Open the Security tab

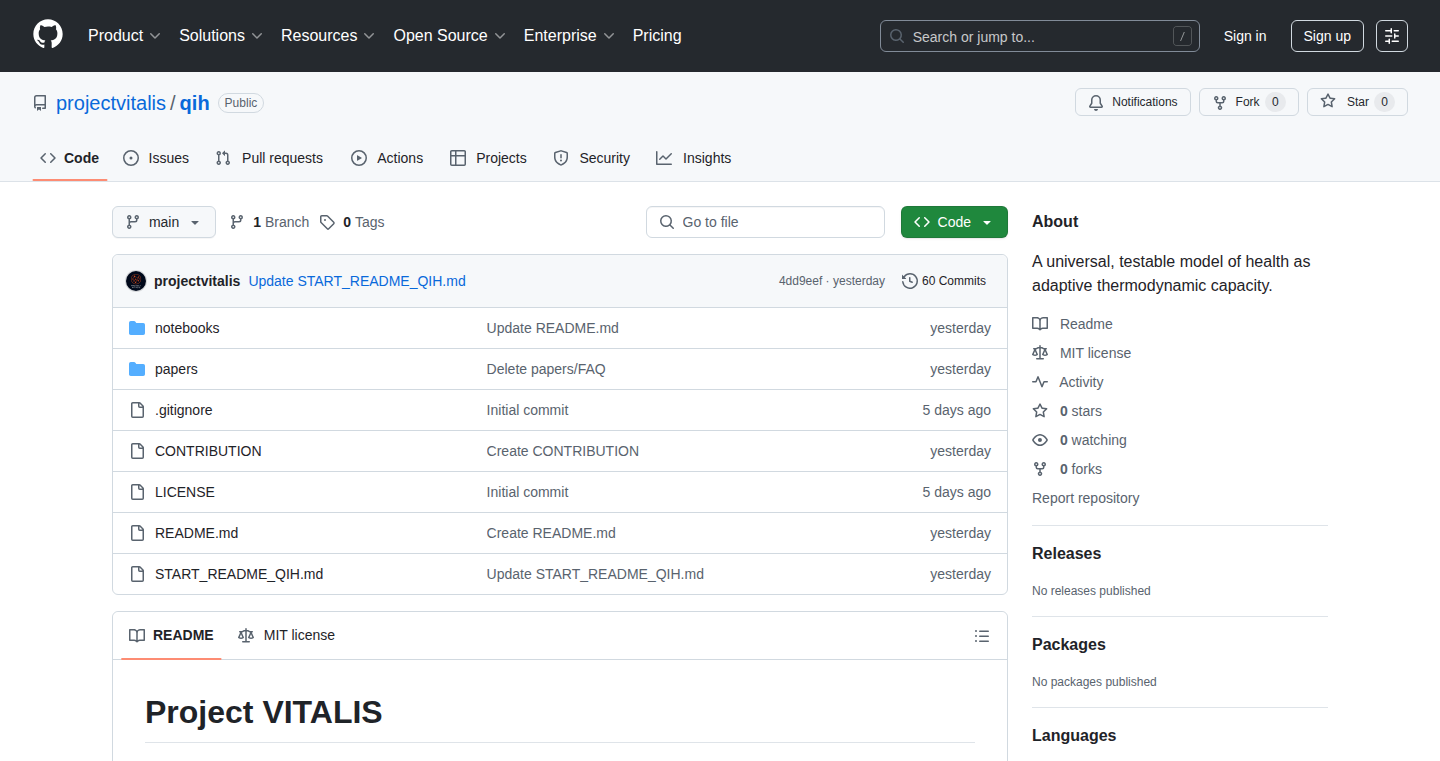[x=591, y=158]
